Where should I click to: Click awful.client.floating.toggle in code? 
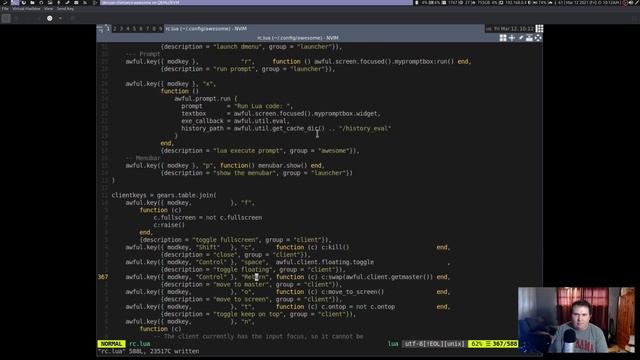coord(325,262)
